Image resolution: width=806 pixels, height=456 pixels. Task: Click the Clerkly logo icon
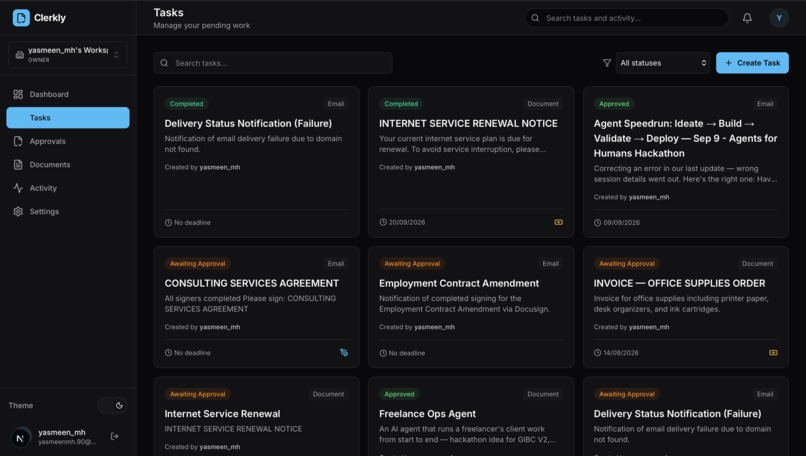21,17
